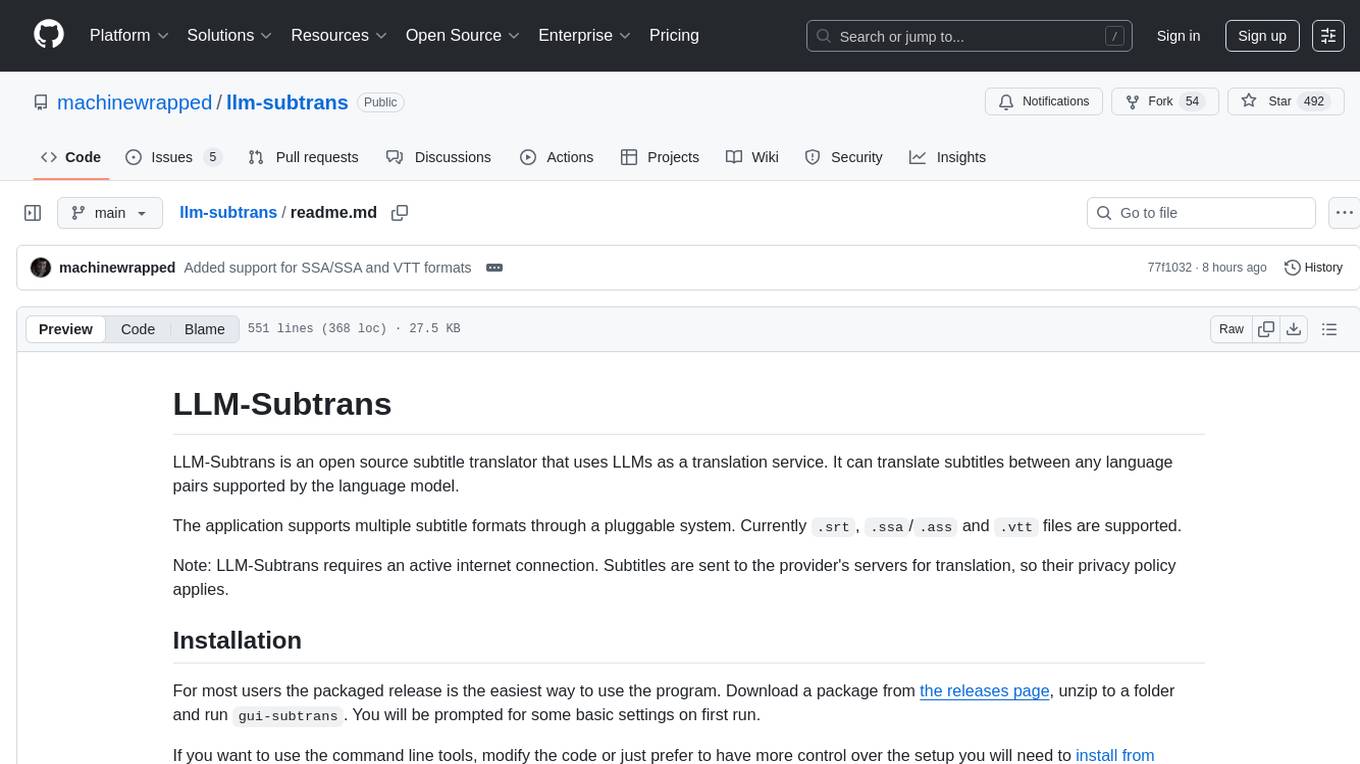Viewport: 1360px width, 764px height.
Task: Open the Discussions tab
Action: tap(438, 157)
